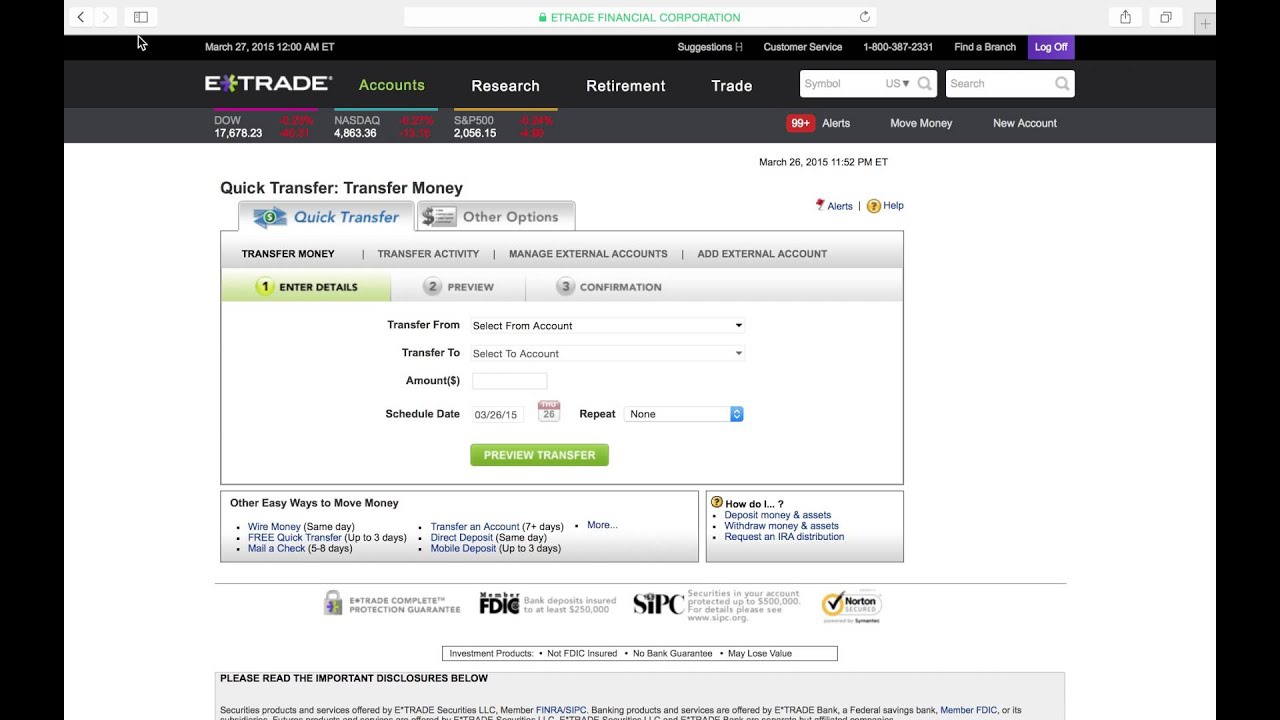Screen dimensions: 1280x720
Task: Click the Alerts link beside Help
Action: 840,206
